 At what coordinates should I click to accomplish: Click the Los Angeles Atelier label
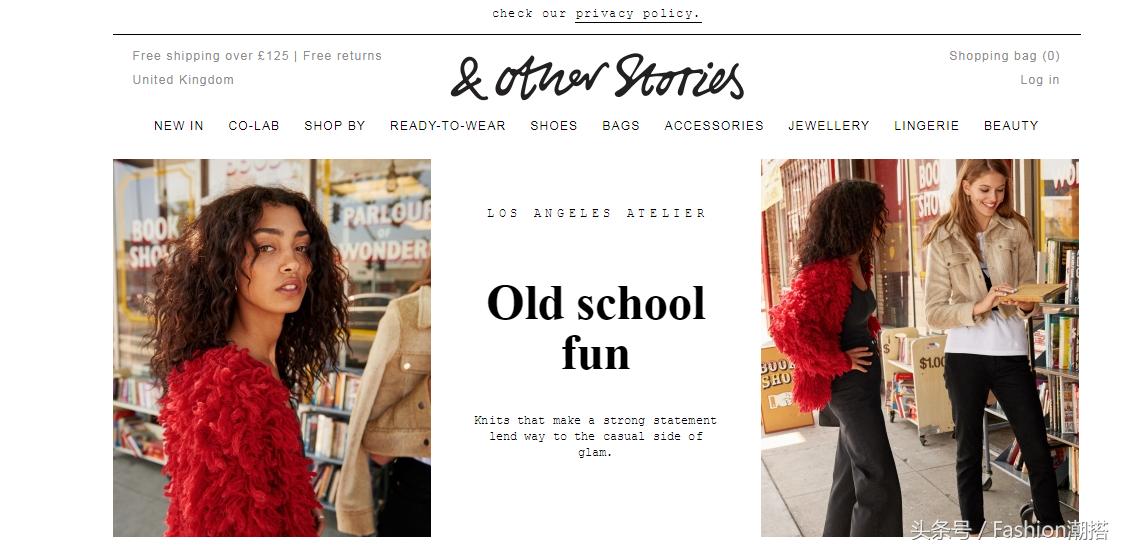[596, 213]
